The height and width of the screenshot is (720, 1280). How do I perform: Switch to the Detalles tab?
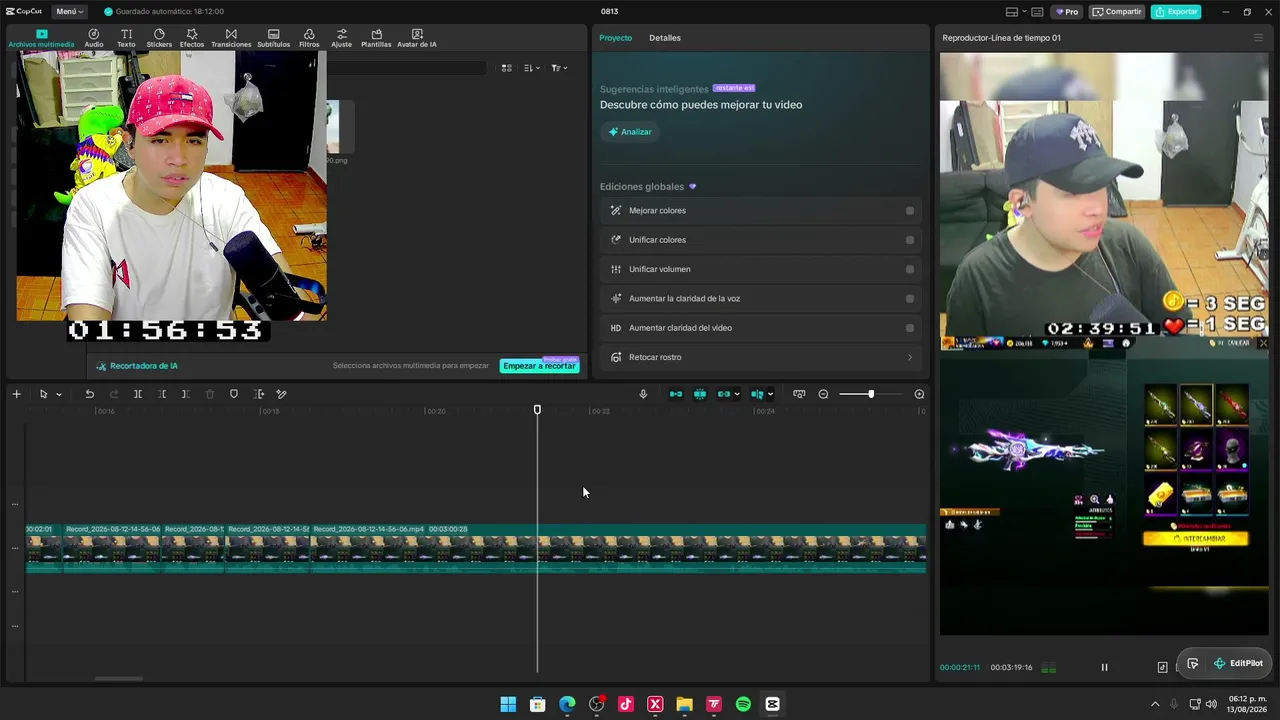click(x=665, y=38)
